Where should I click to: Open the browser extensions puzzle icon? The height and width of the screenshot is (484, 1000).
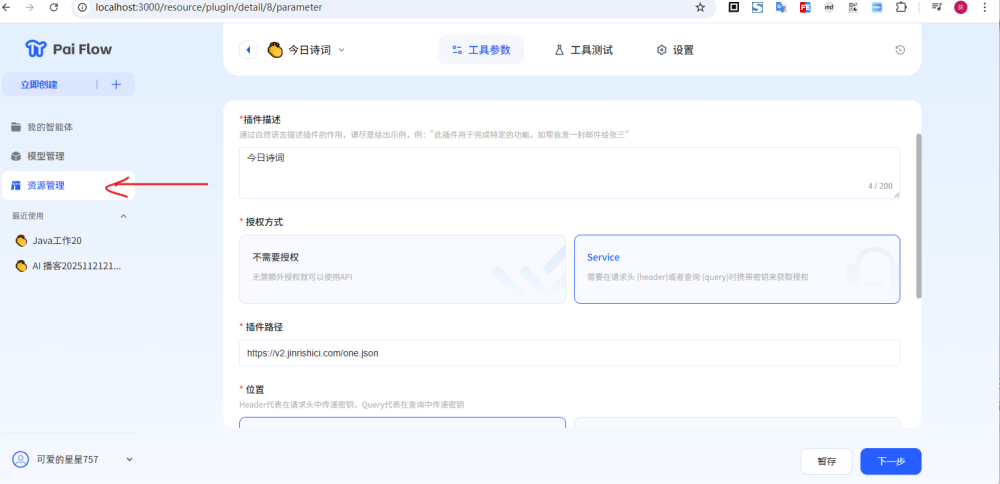[x=900, y=7]
